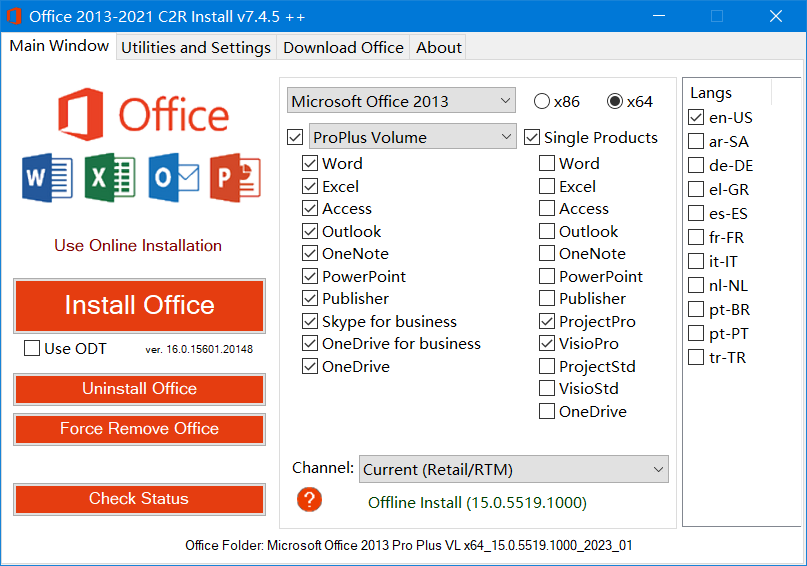Uncheck OneNote in the ProPlus suite list
Screen dimensions: 807x566
(x=310, y=254)
